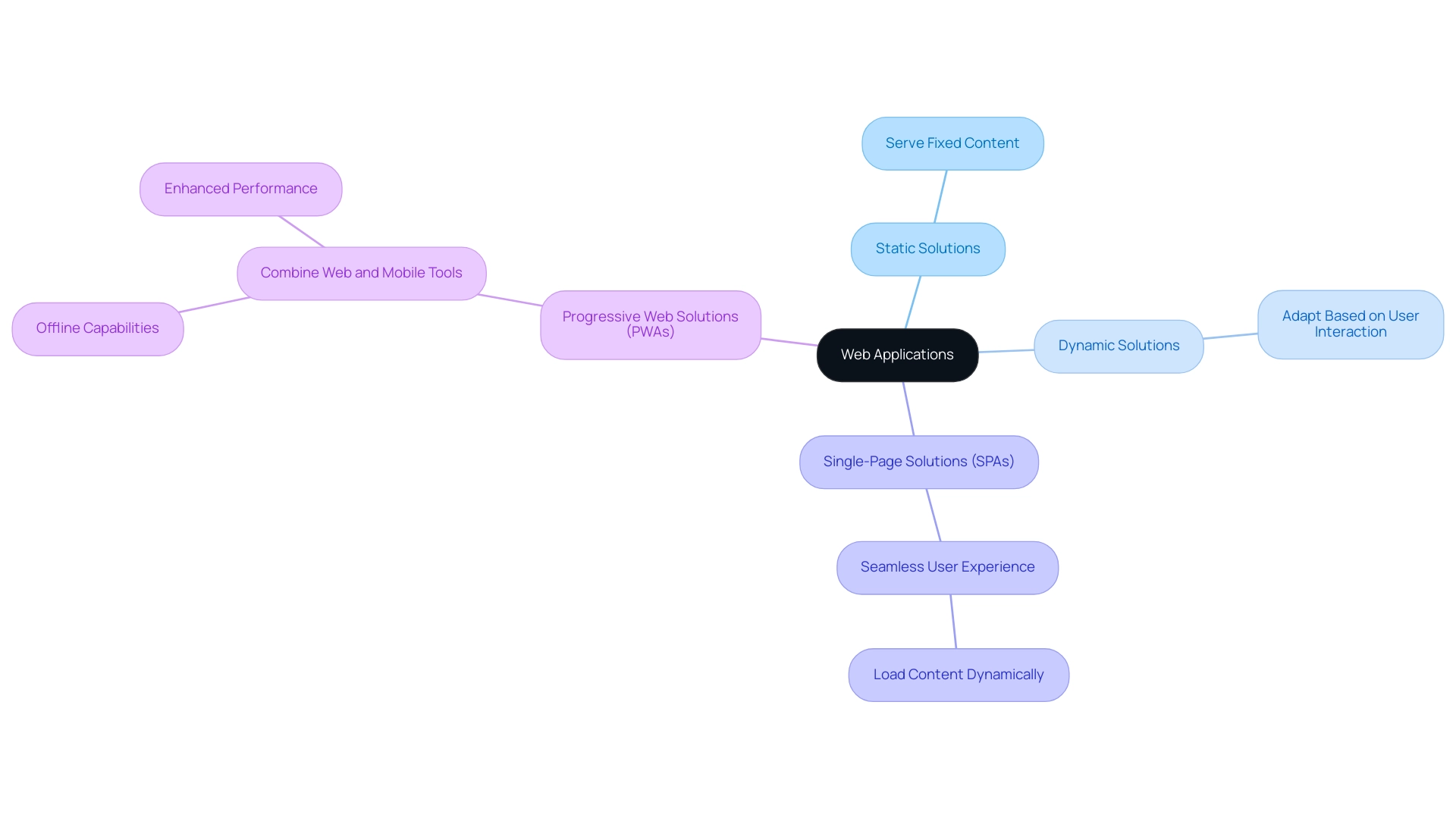Click the Seamless User Experience node
This screenshot has height=821, width=1456.
click(x=947, y=567)
